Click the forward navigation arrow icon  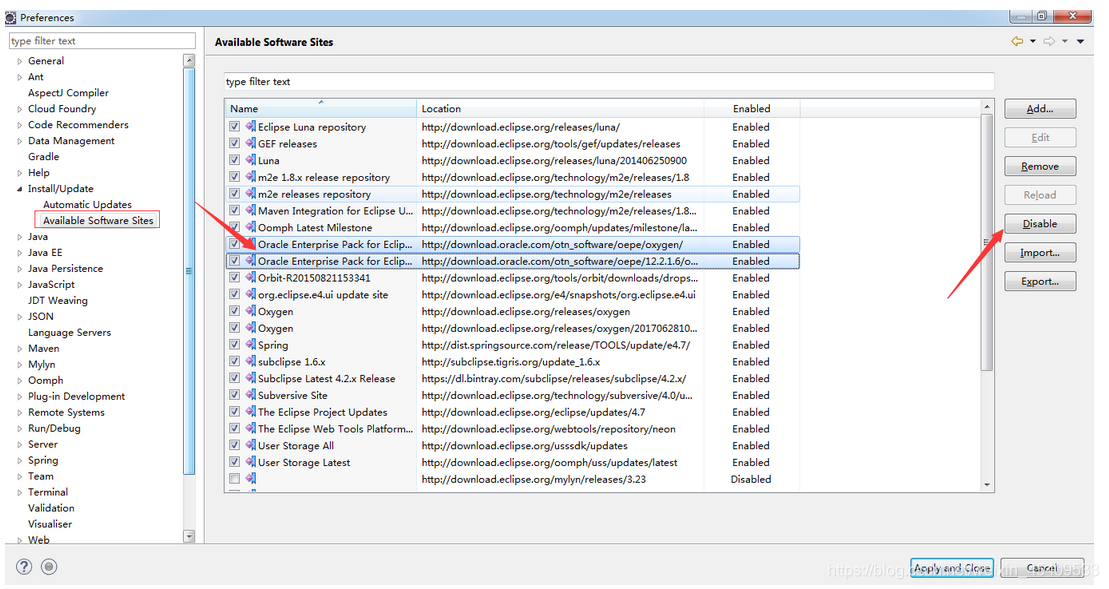(x=1050, y=41)
